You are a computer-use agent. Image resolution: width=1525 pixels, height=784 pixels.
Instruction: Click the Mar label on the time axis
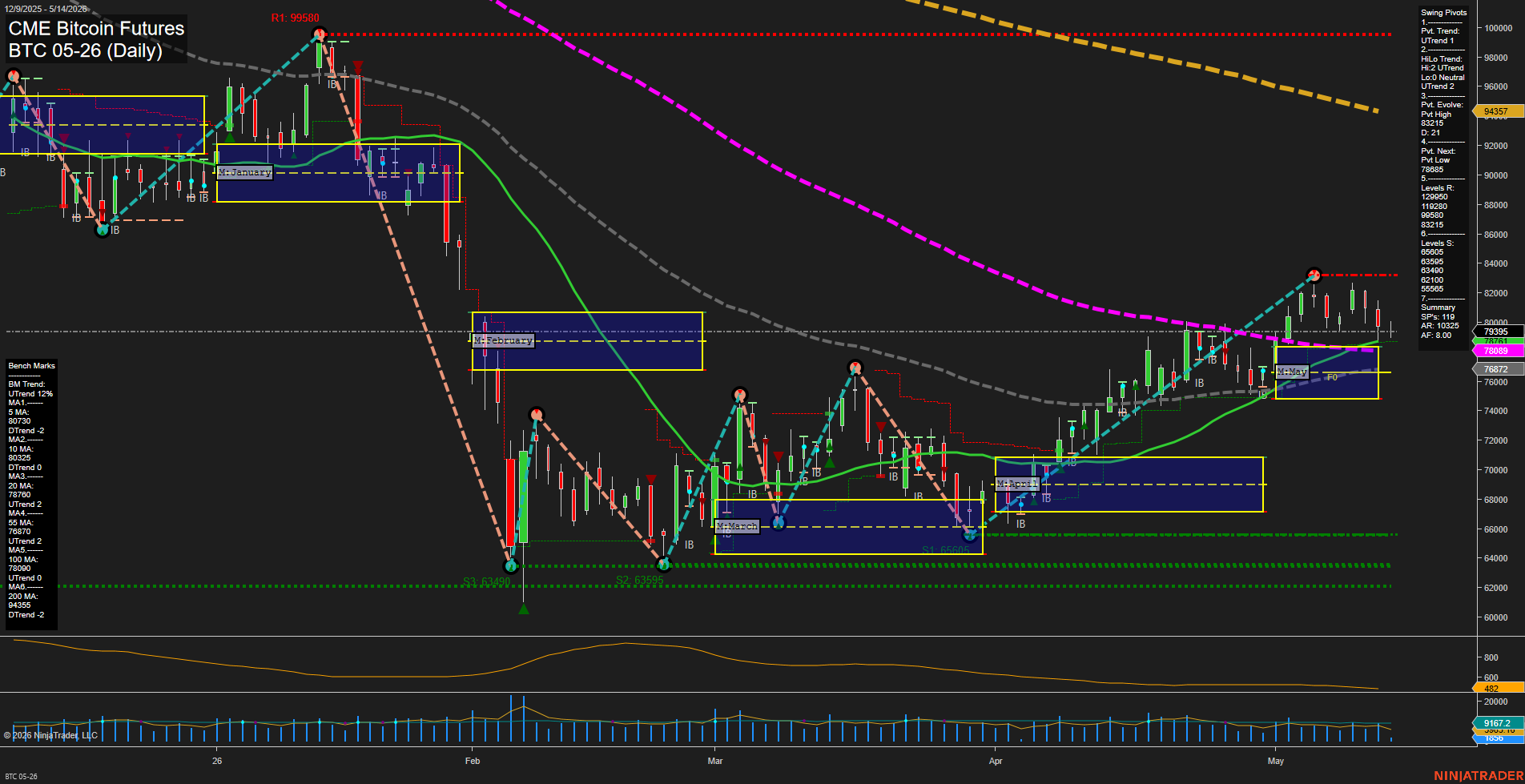click(x=715, y=761)
